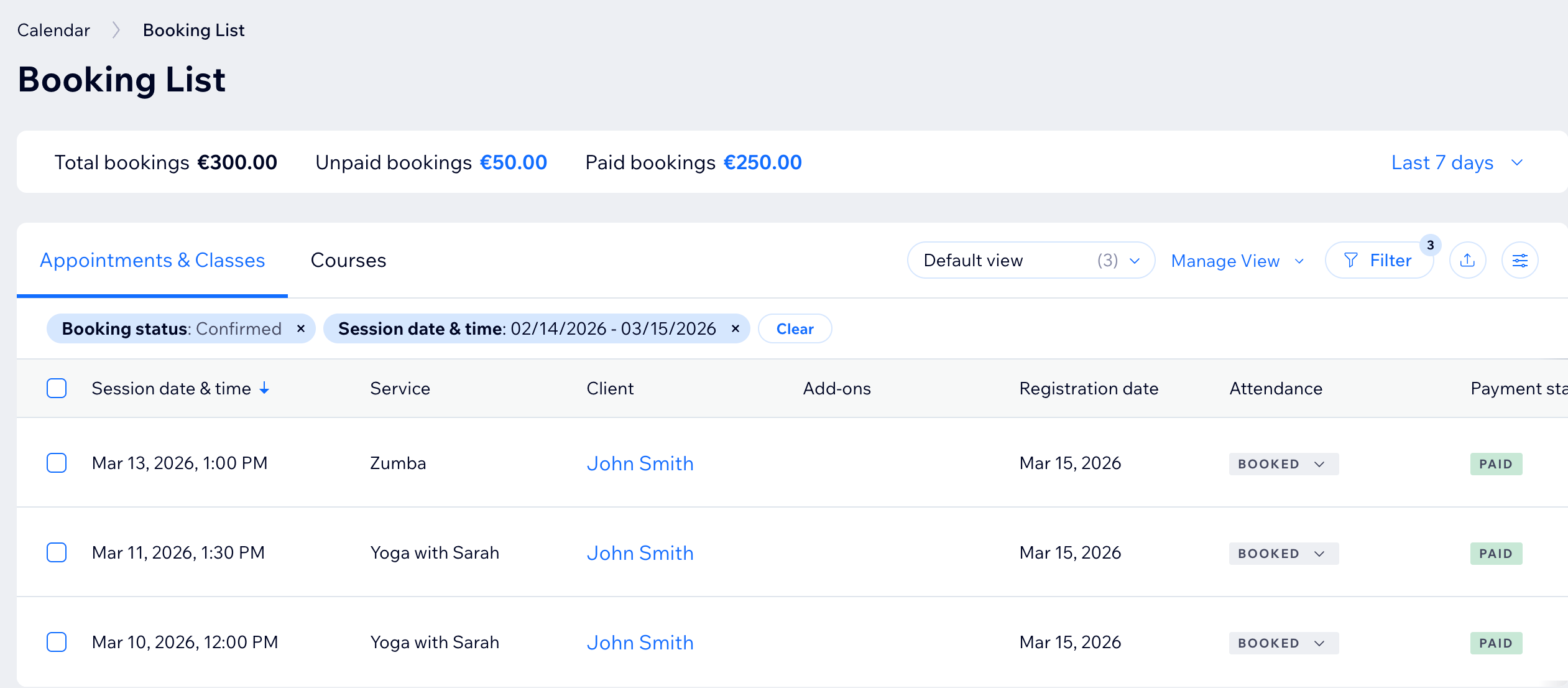This screenshot has width=1568, height=688.
Task: Switch to the Courses tab
Action: tap(348, 260)
